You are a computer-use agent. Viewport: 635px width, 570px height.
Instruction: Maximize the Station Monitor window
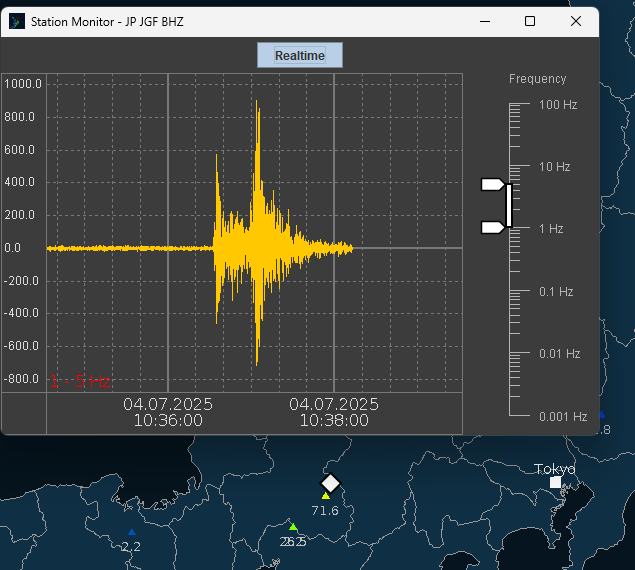pyautogui.click(x=530, y=21)
